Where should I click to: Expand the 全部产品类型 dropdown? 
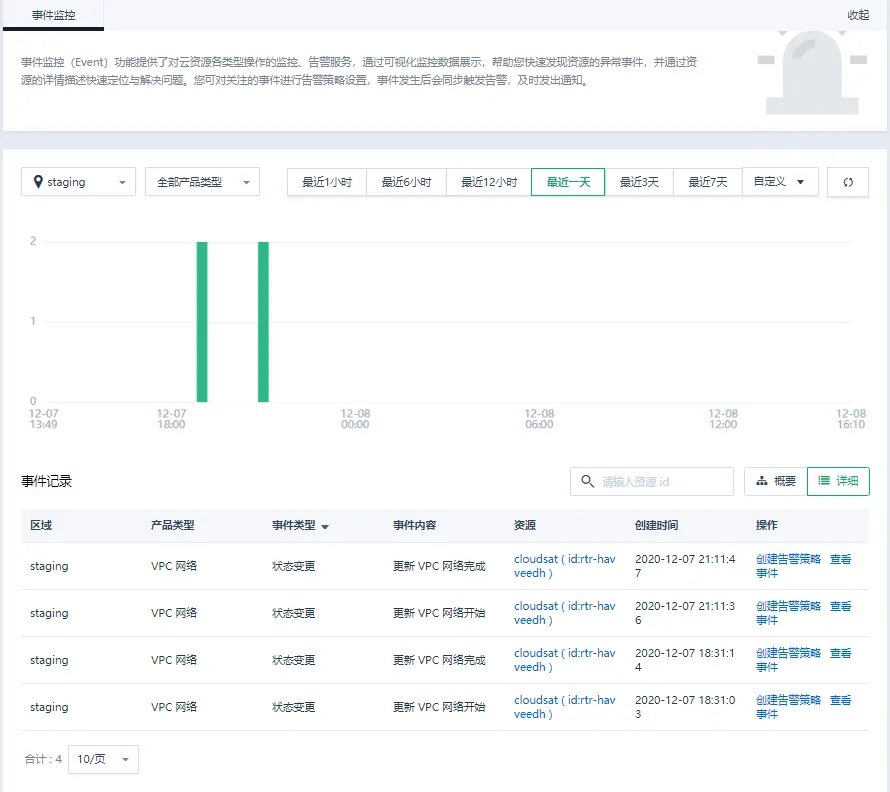(x=202, y=182)
